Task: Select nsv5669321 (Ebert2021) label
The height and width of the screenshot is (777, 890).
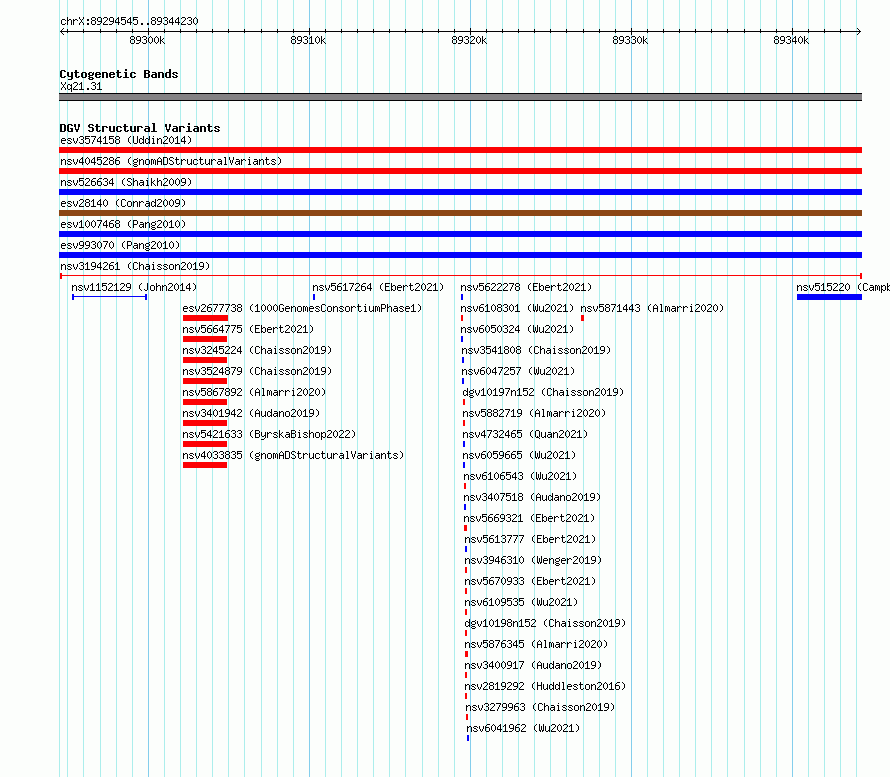Action: (530, 518)
